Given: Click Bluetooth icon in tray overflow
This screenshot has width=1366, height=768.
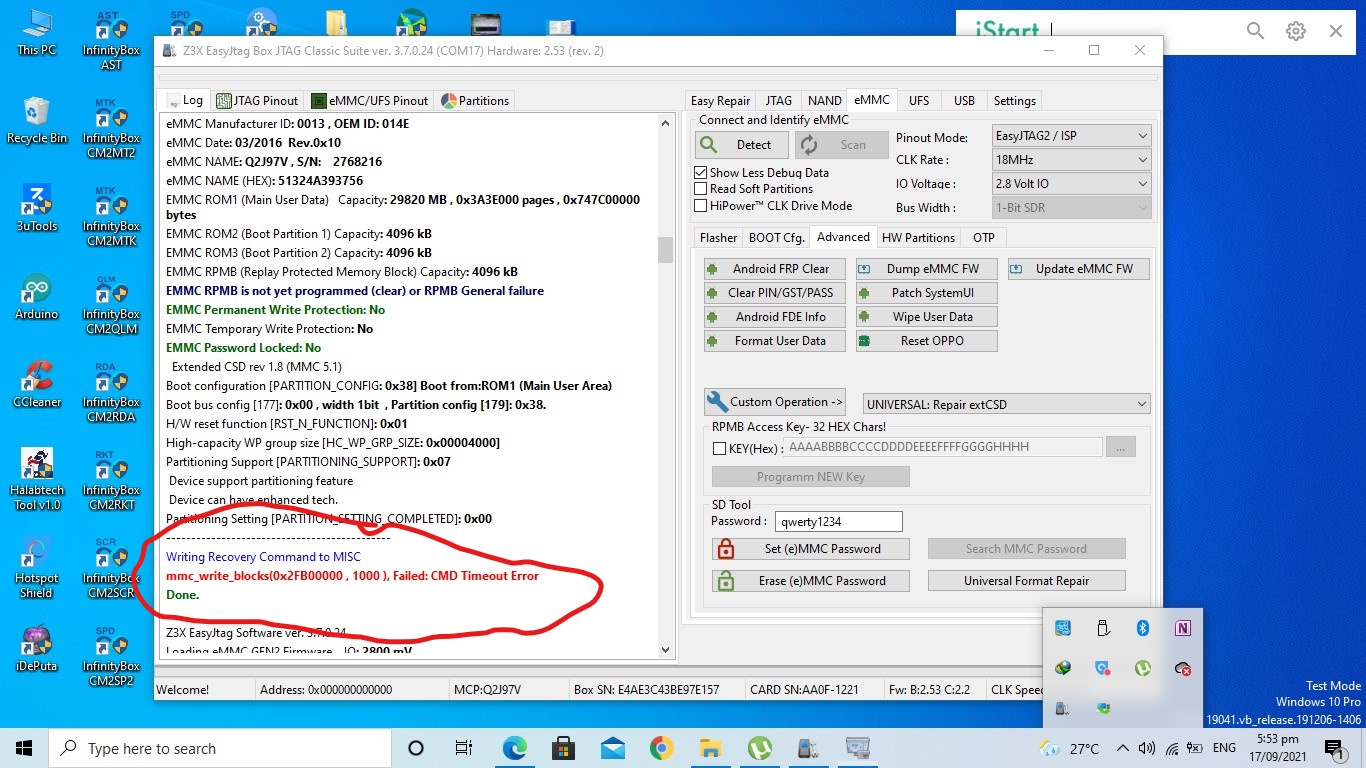Looking at the screenshot, I should point(1142,628).
